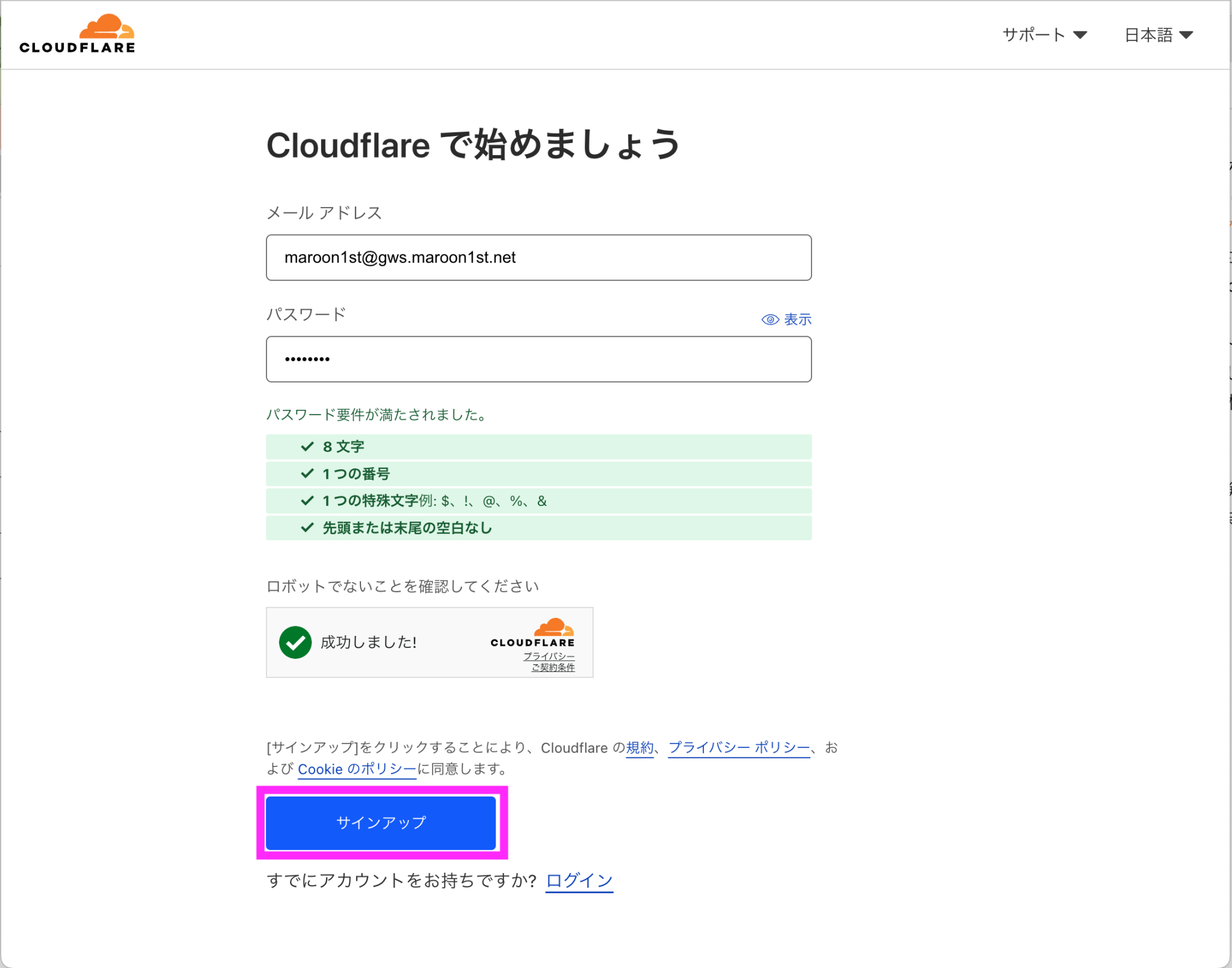The width and height of the screenshot is (1232, 968).
Task: Expand the language dropdown chevron arrow
Action: 1187,34
